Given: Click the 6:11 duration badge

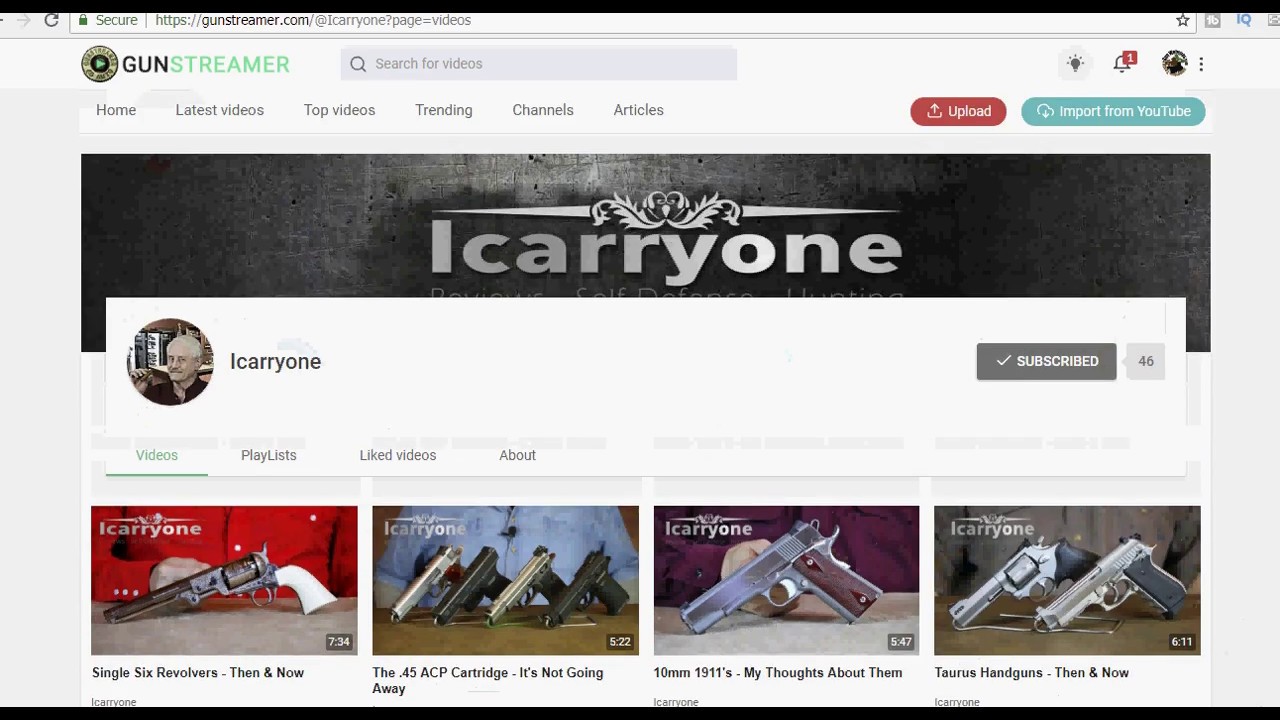Looking at the screenshot, I should point(1182,642).
